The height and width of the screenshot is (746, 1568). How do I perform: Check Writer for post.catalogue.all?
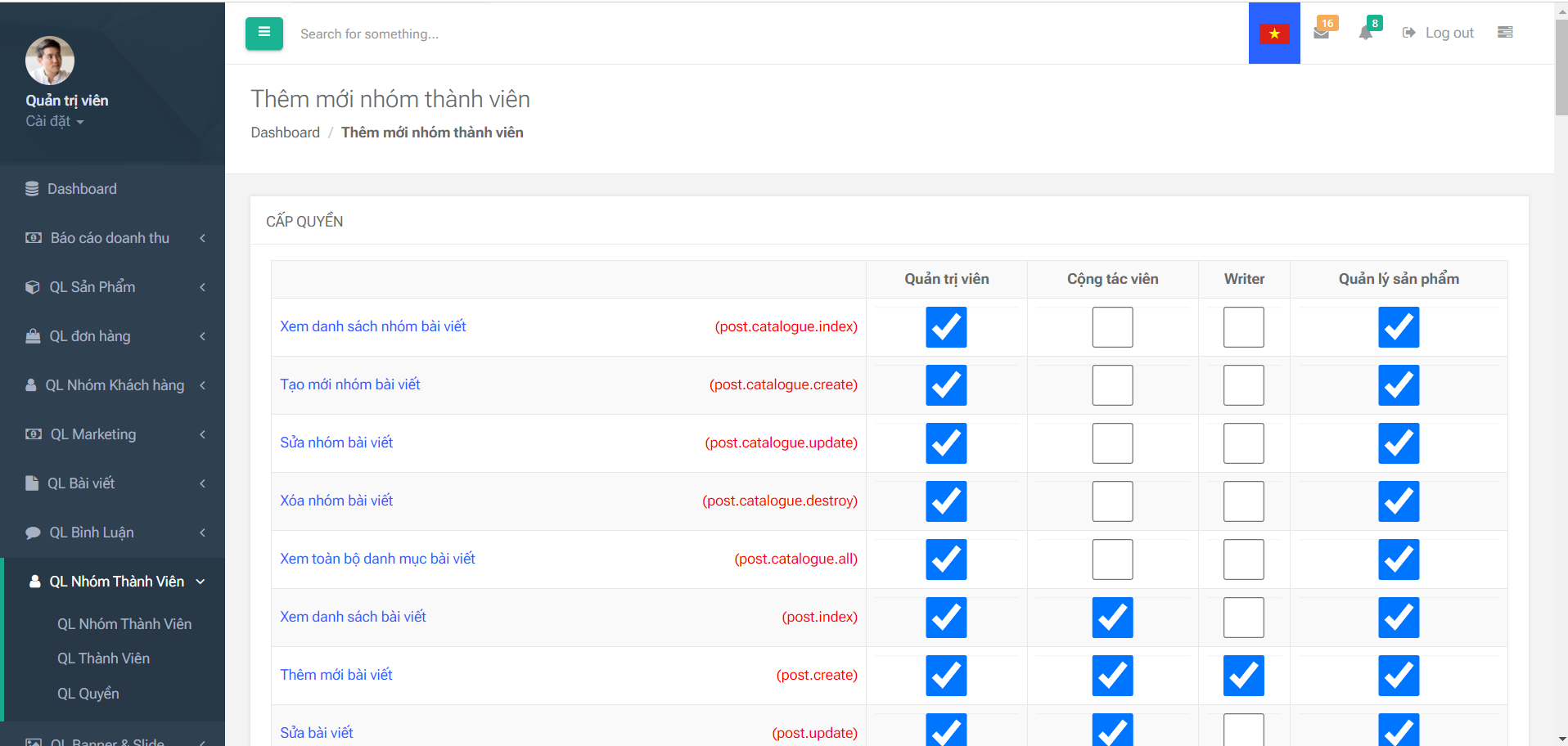pyautogui.click(x=1243, y=559)
